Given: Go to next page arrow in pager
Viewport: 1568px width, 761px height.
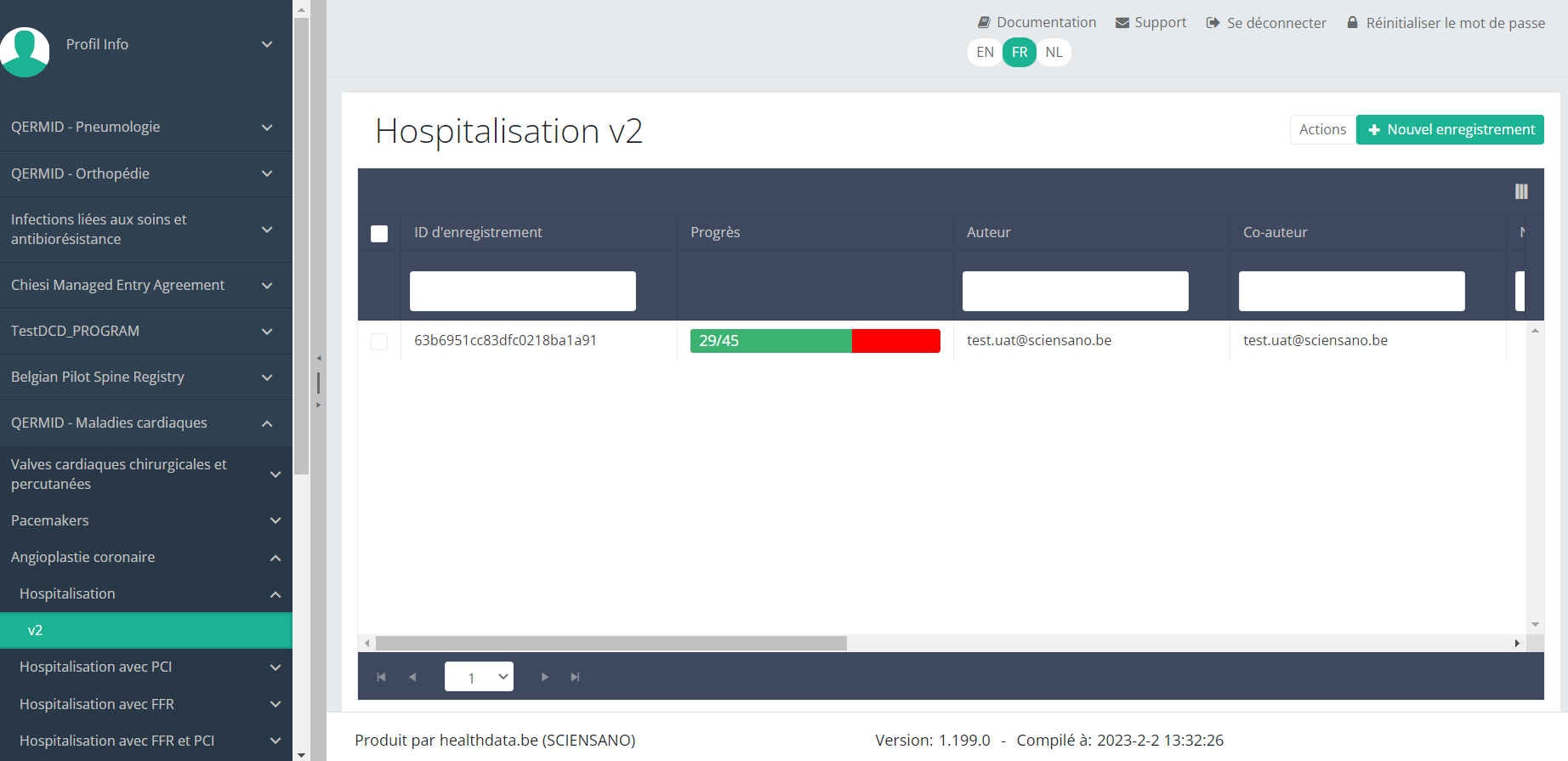Looking at the screenshot, I should point(545,677).
